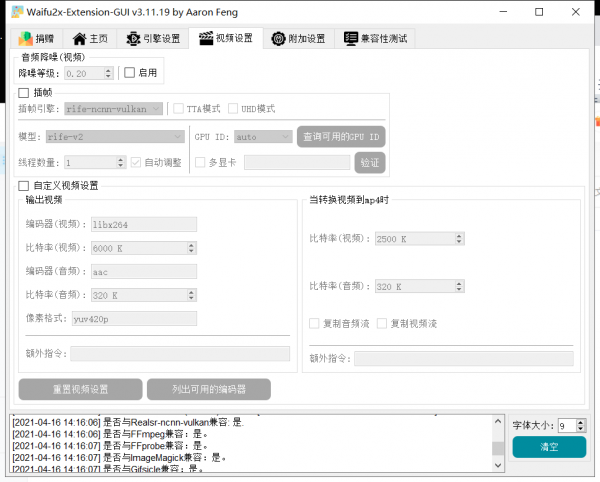
Task: Click mp4 比特率(视频) 2500 K stepper
Action: 459,239
